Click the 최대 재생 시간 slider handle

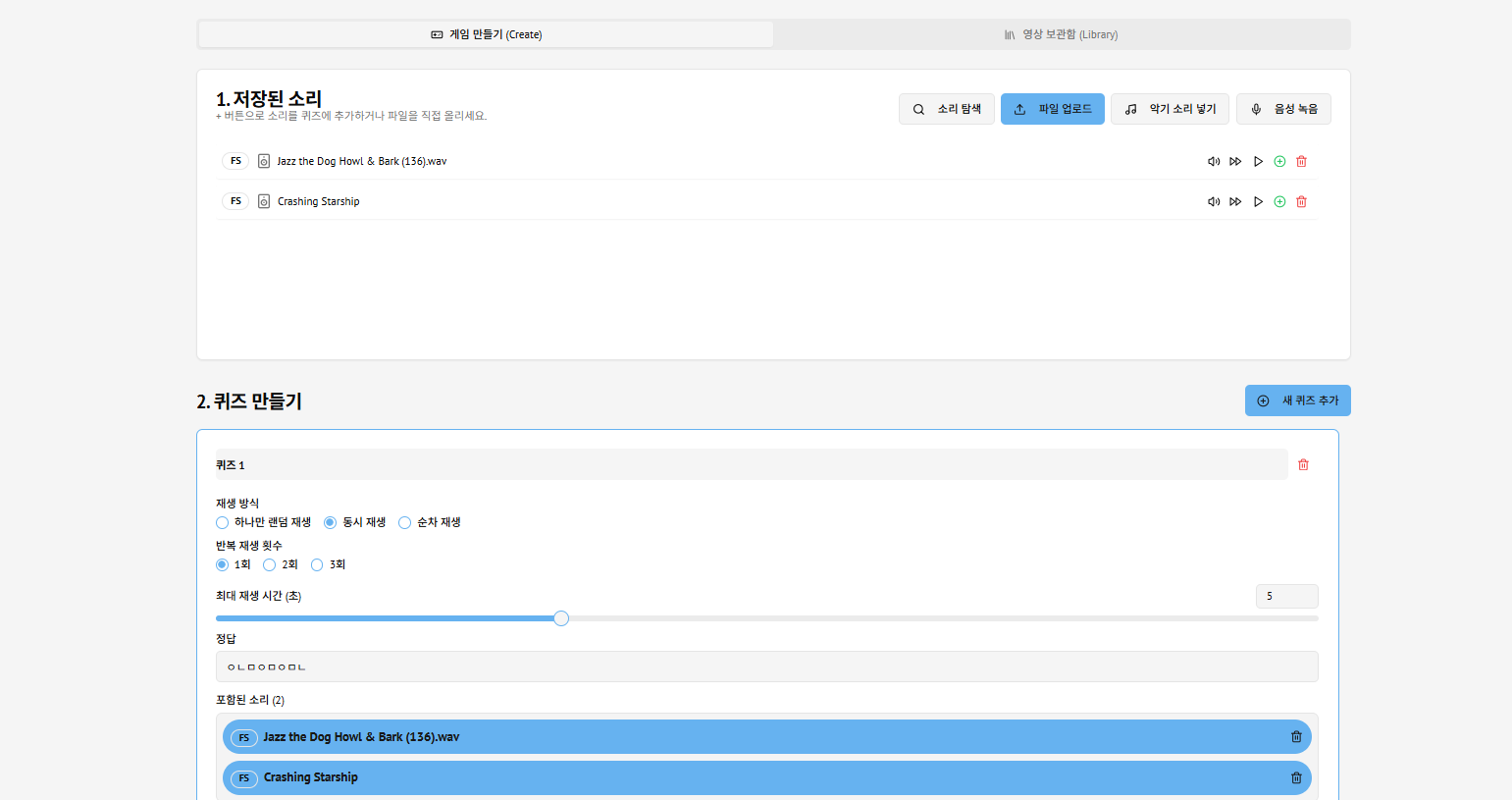pyautogui.click(x=561, y=618)
